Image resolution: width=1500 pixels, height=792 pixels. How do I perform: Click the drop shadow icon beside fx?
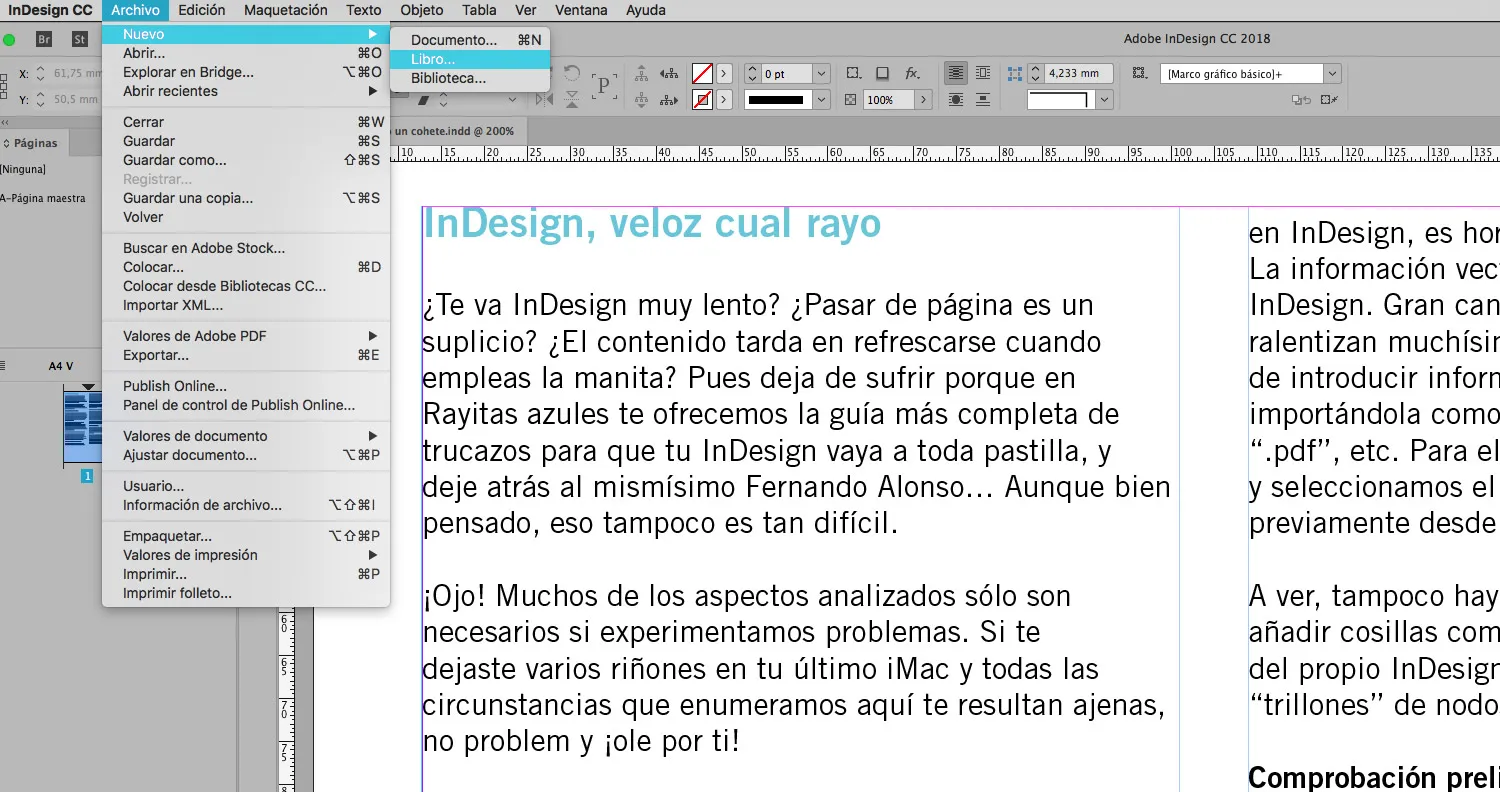point(882,73)
